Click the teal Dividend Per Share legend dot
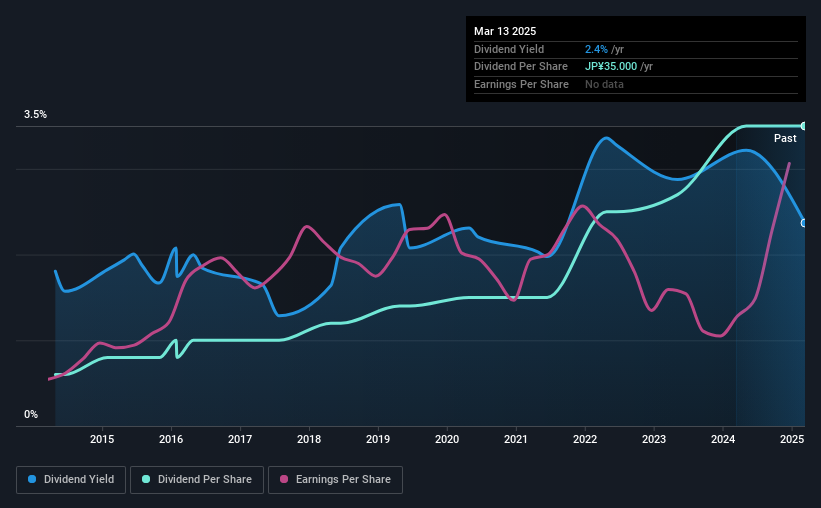 coord(146,479)
